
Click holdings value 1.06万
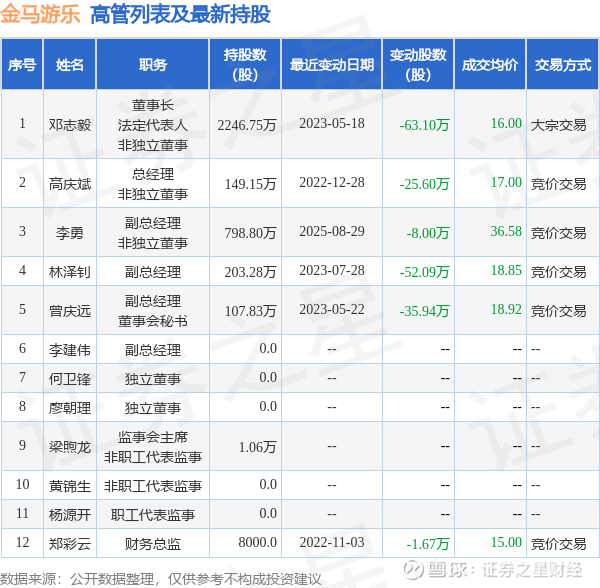[x=258, y=446]
